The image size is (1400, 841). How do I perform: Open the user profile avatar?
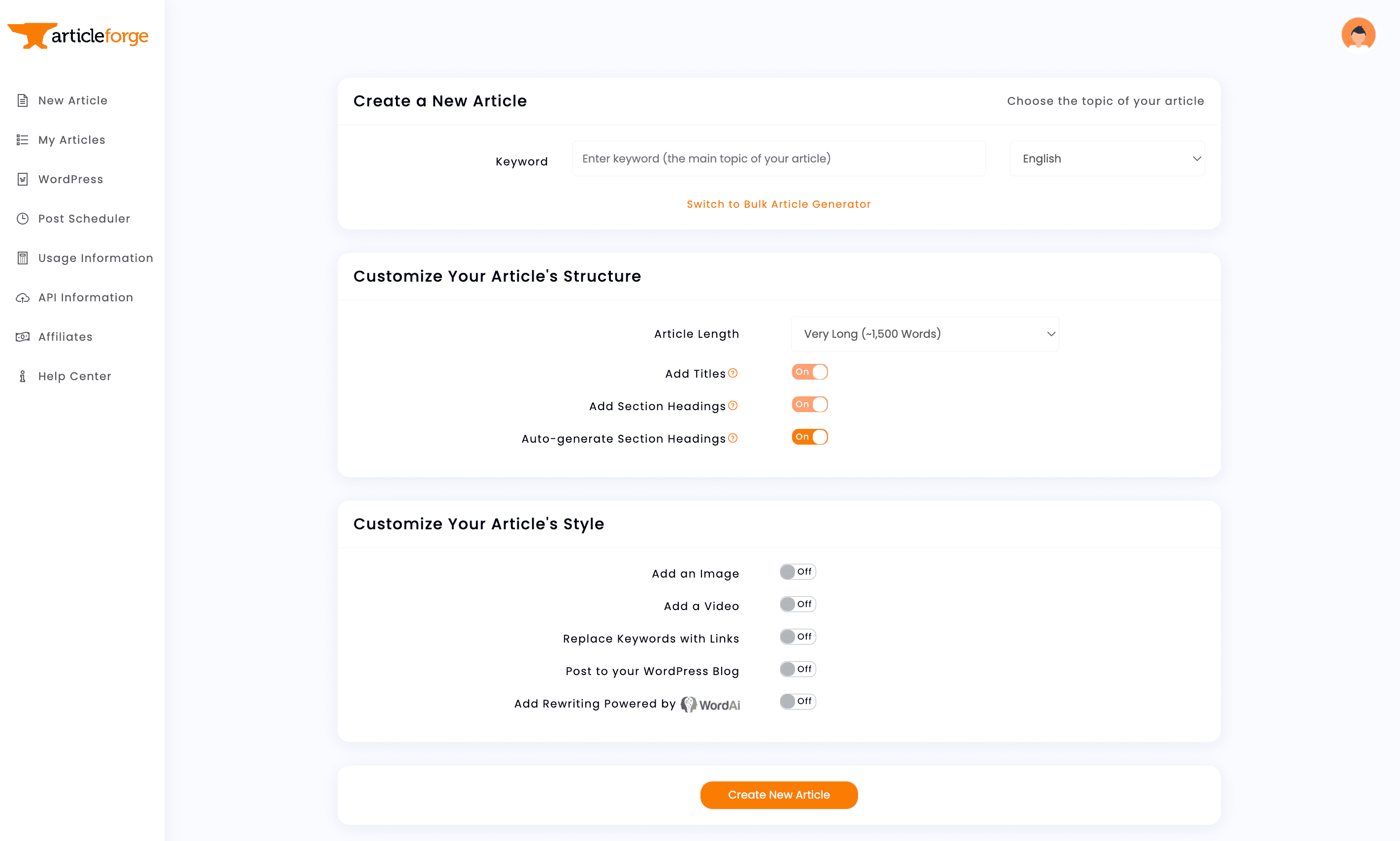point(1358,34)
